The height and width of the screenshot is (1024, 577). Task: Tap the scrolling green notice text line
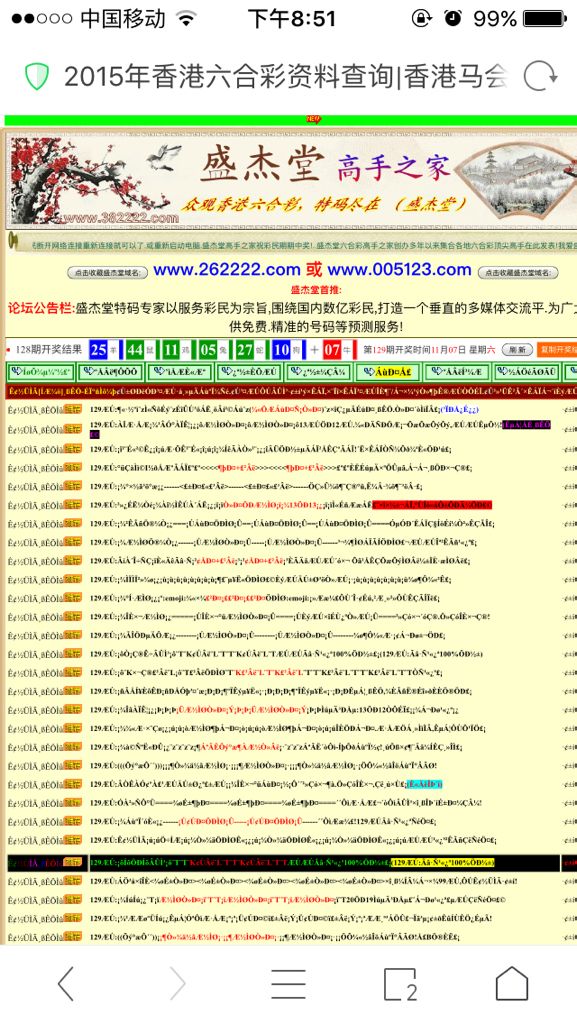[x=304, y=246]
